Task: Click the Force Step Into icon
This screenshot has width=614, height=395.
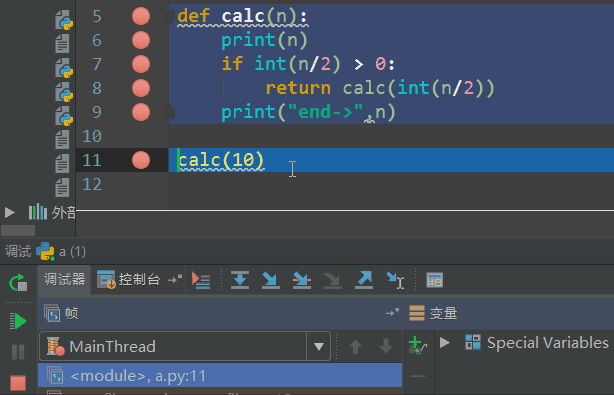Action: [x=332, y=280]
